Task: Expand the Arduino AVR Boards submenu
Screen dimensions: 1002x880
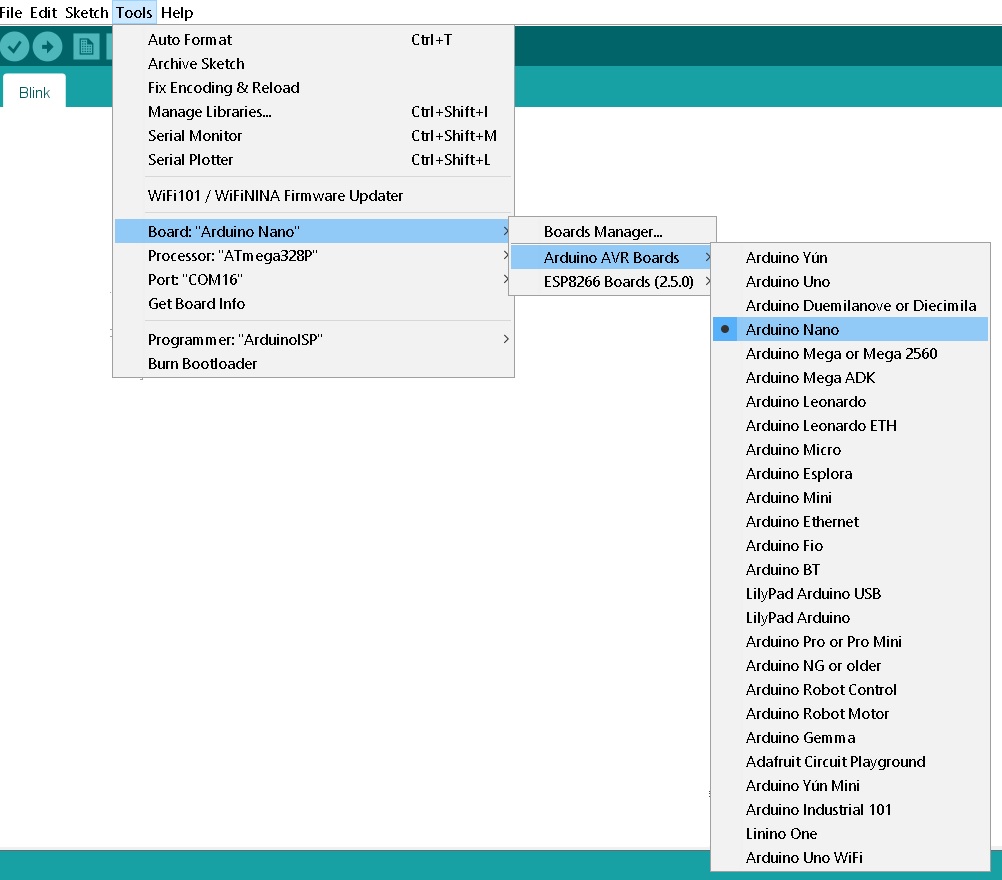Action: (612, 258)
